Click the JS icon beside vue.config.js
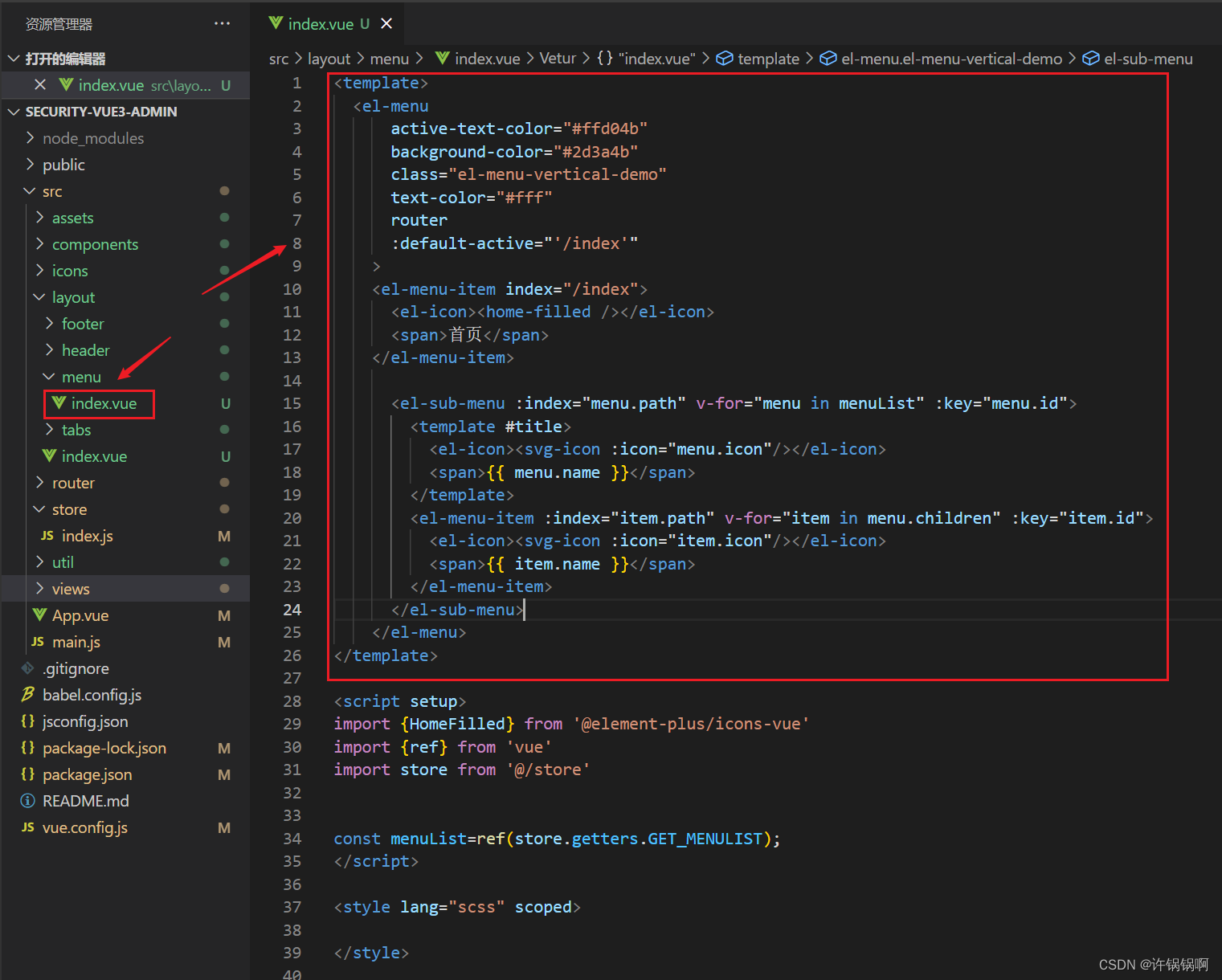 pyautogui.click(x=28, y=827)
